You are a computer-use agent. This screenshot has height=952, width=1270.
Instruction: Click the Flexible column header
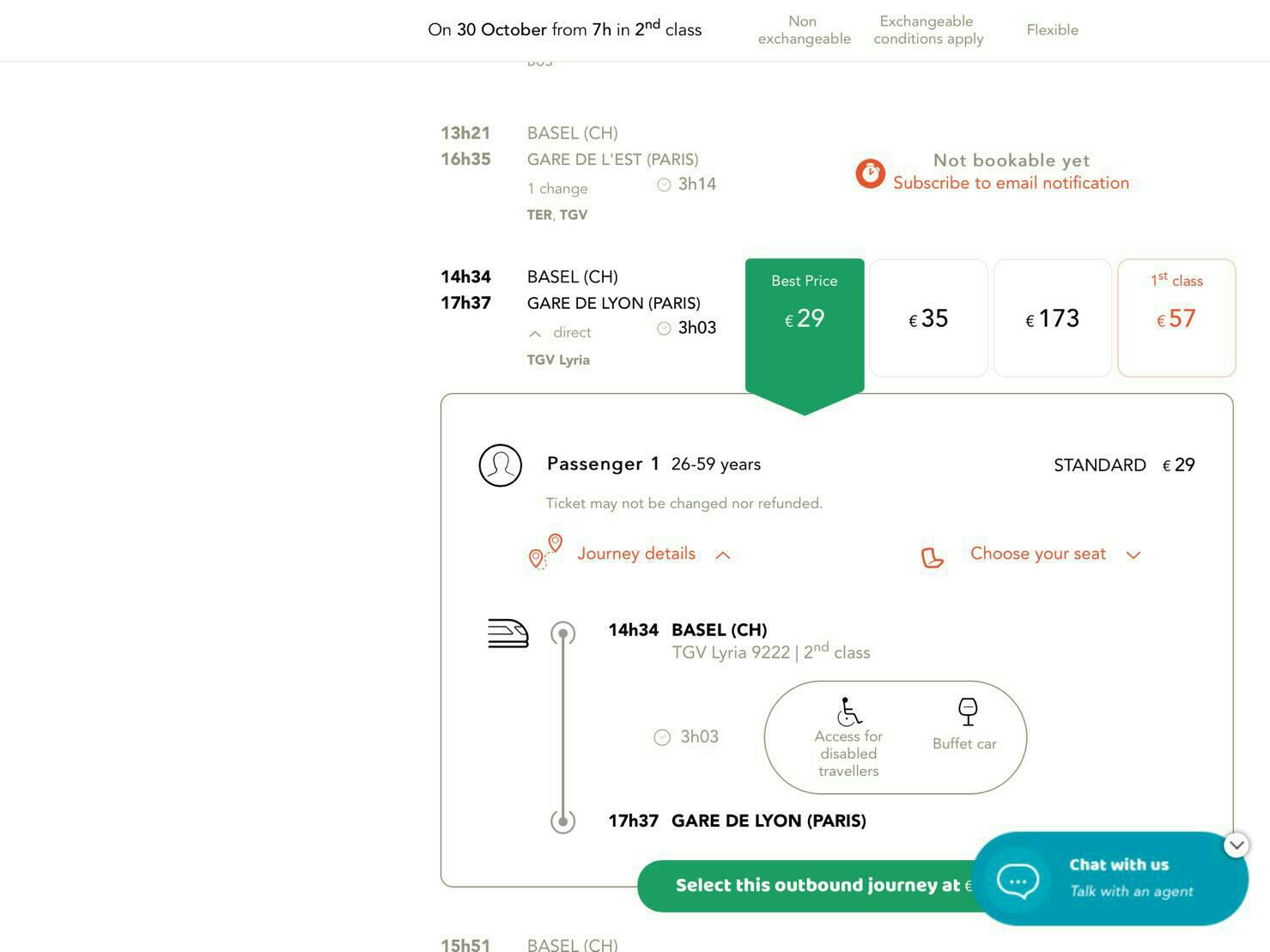[1053, 30]
